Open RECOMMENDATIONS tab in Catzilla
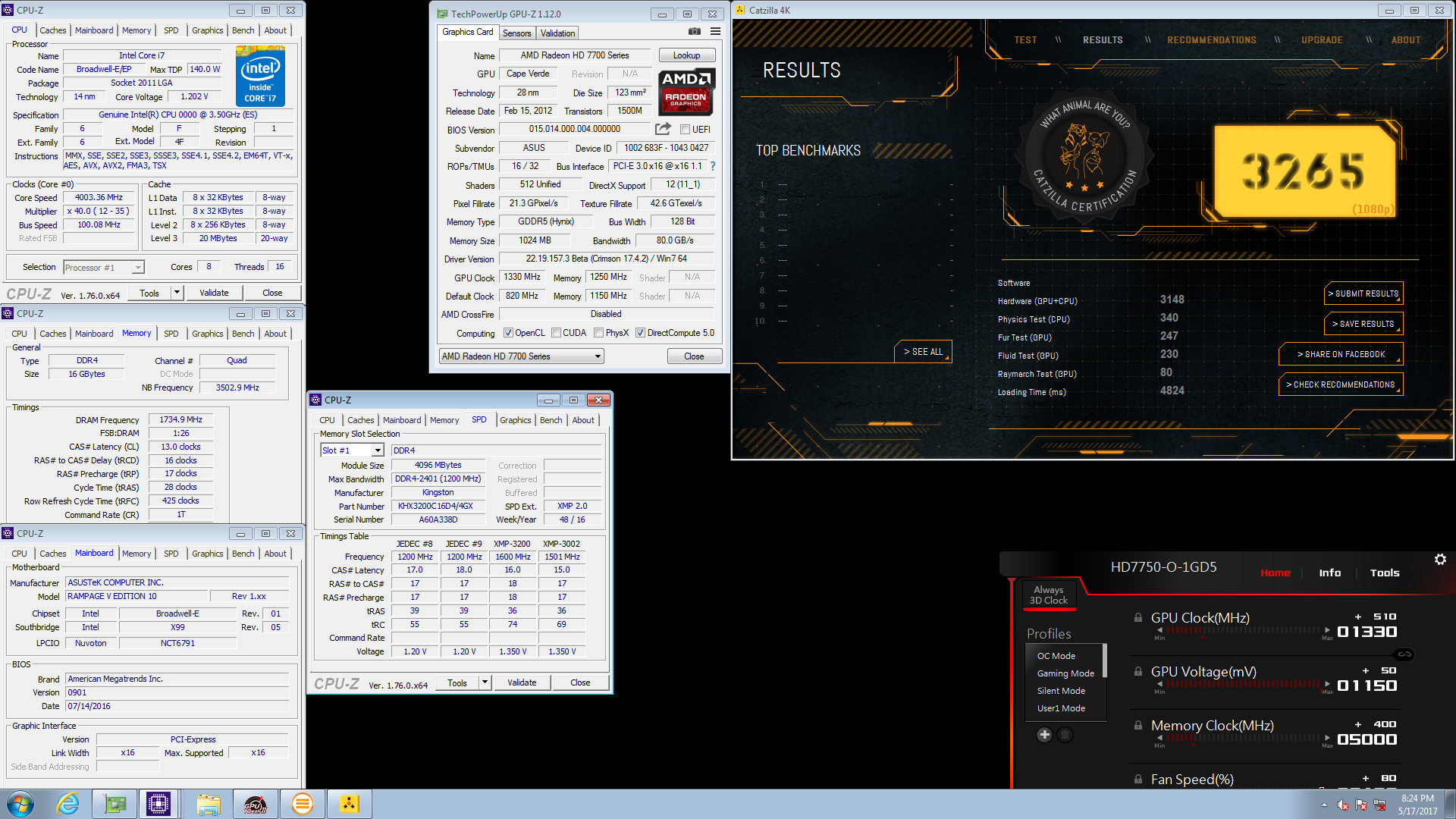 tap(1211, 40)
